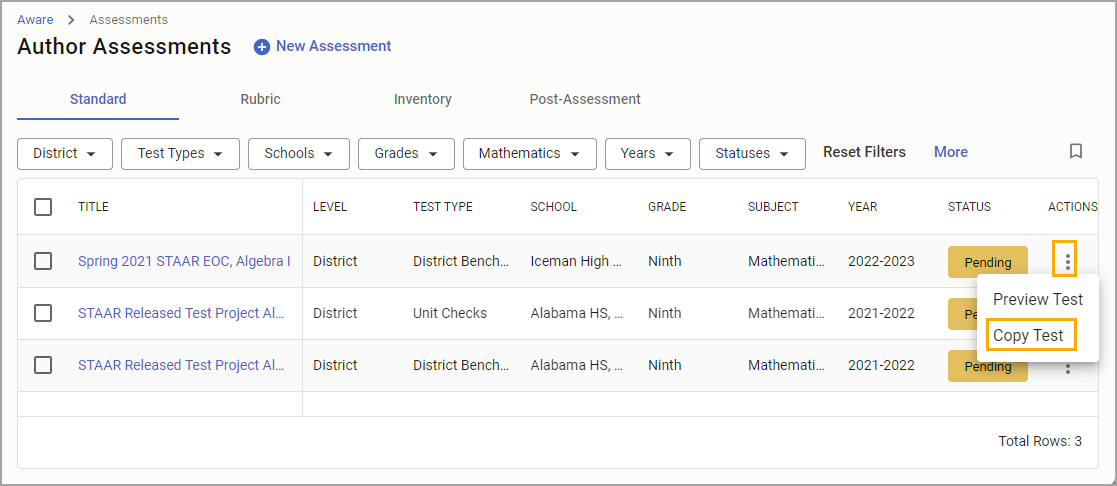Viewport: 1117px width, 486px height.
Task: Click Reset Filters
Action: pyautogui.click(x=864, y=152)
